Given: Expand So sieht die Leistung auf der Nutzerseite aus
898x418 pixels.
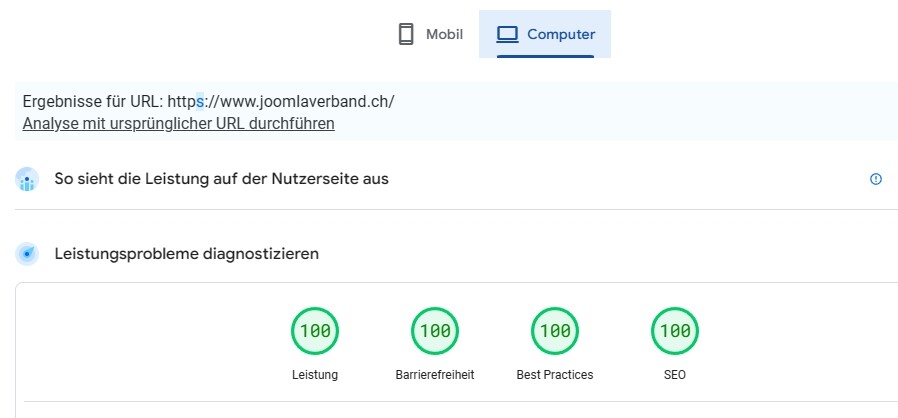Looking at the screenshot, I should tap(221, 179).
